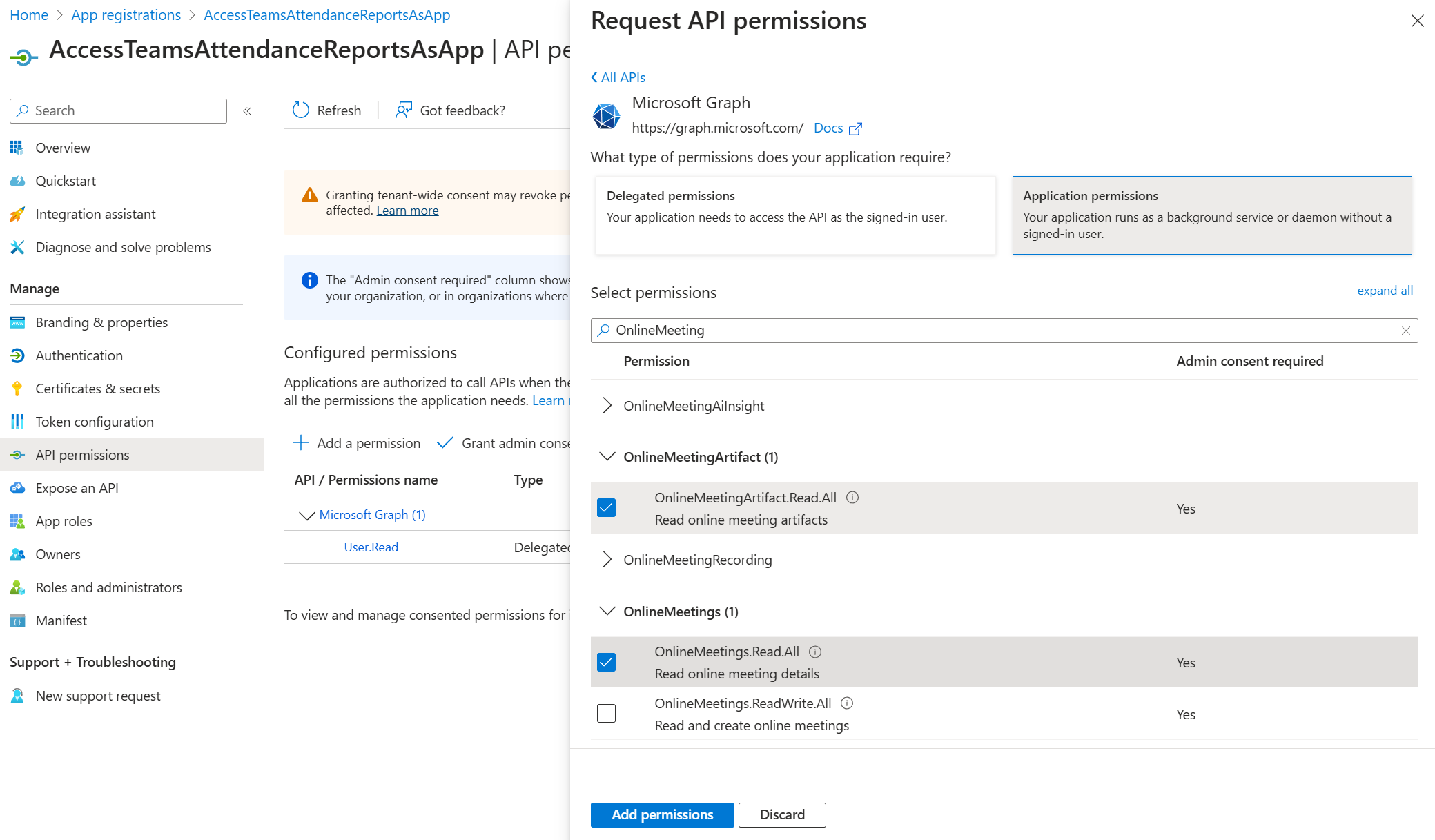
Task: Click the Certificates & secrets key icon
Action: click(17, 389)
